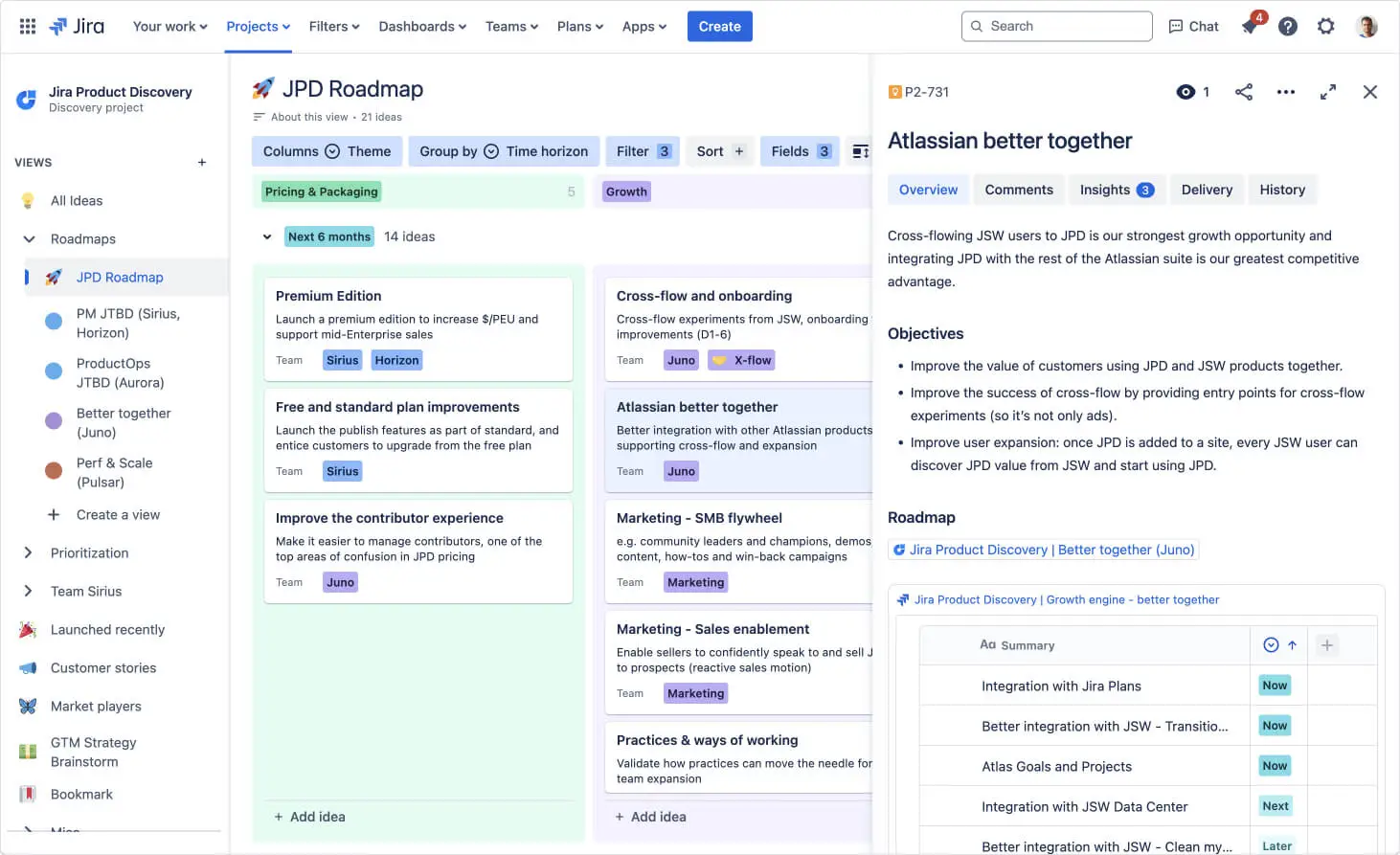Switch to the Comments tab
The height and width of the screenshot is (855, 1400).
(1019, 190)
